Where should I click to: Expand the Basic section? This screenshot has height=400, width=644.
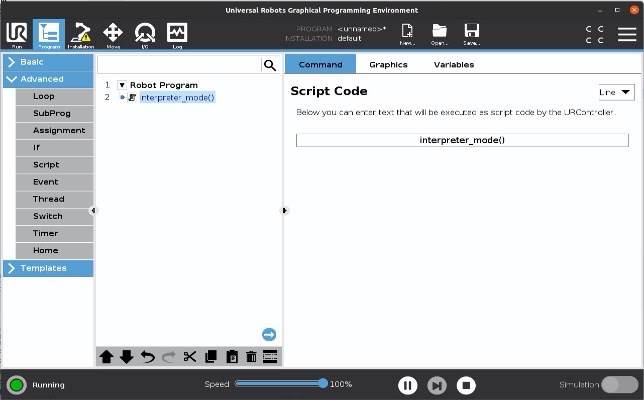click(x=47, y=62)
